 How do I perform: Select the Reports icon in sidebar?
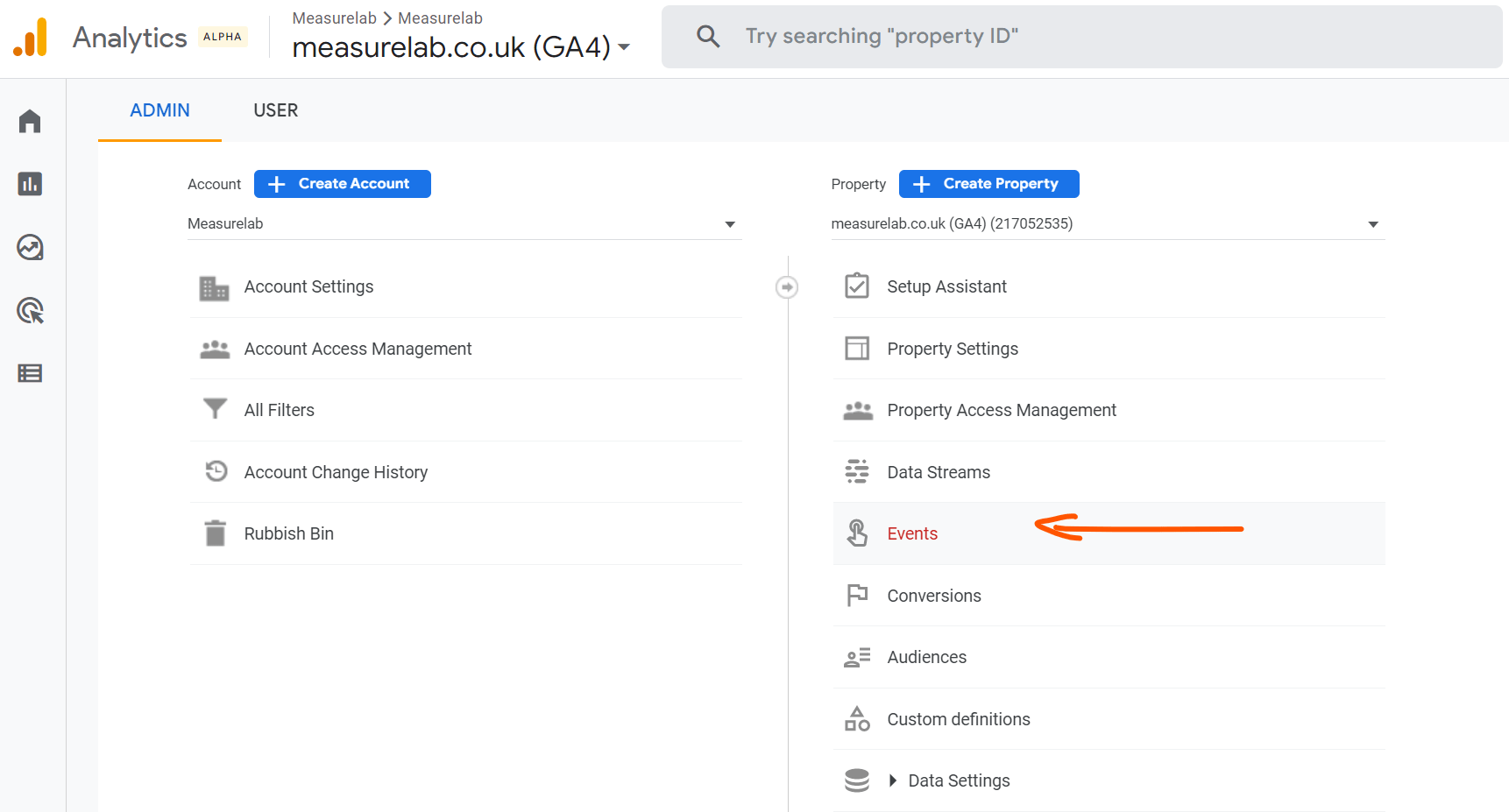pos(31,184)
